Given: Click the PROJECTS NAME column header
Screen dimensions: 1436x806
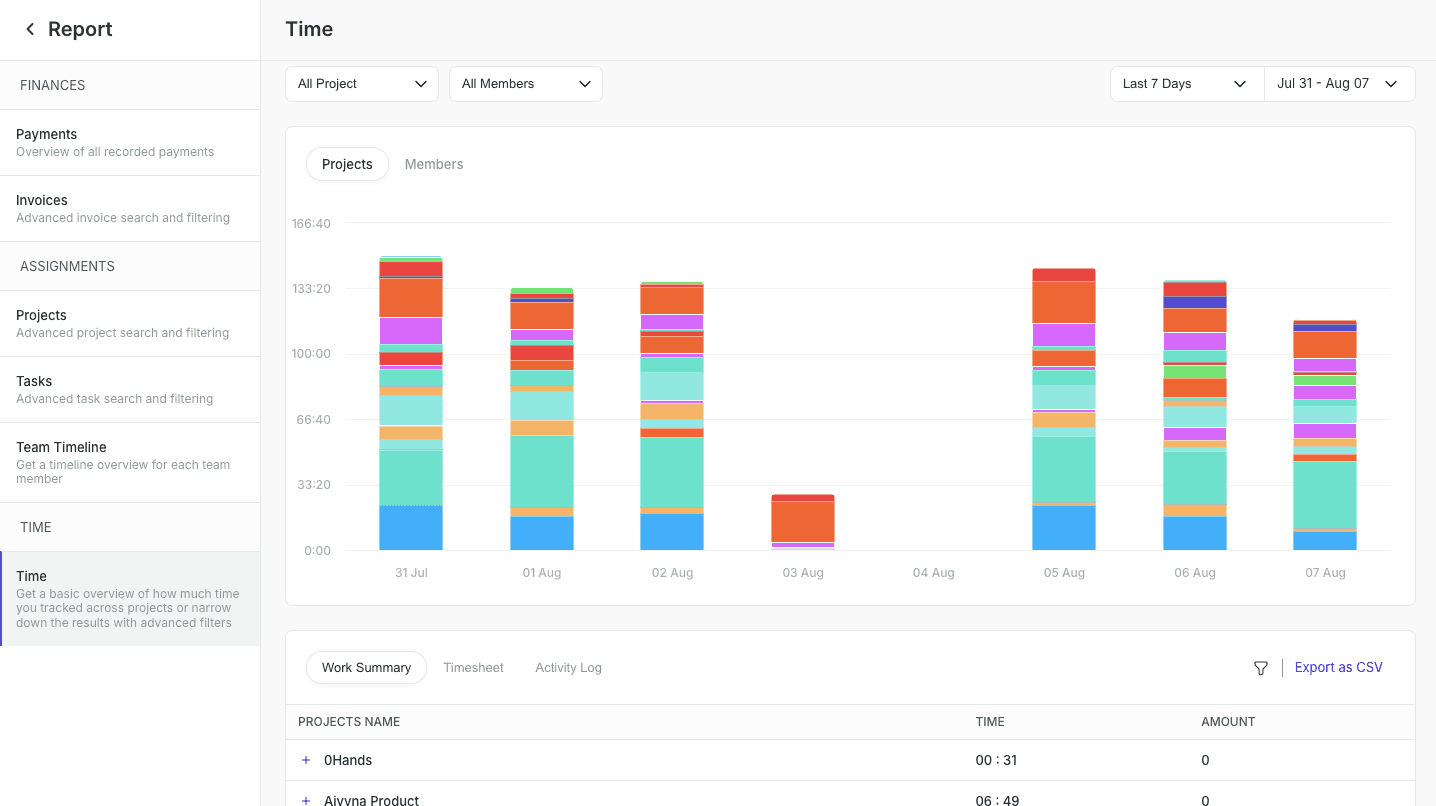Looking at the screenshot, I should (349, 721).
